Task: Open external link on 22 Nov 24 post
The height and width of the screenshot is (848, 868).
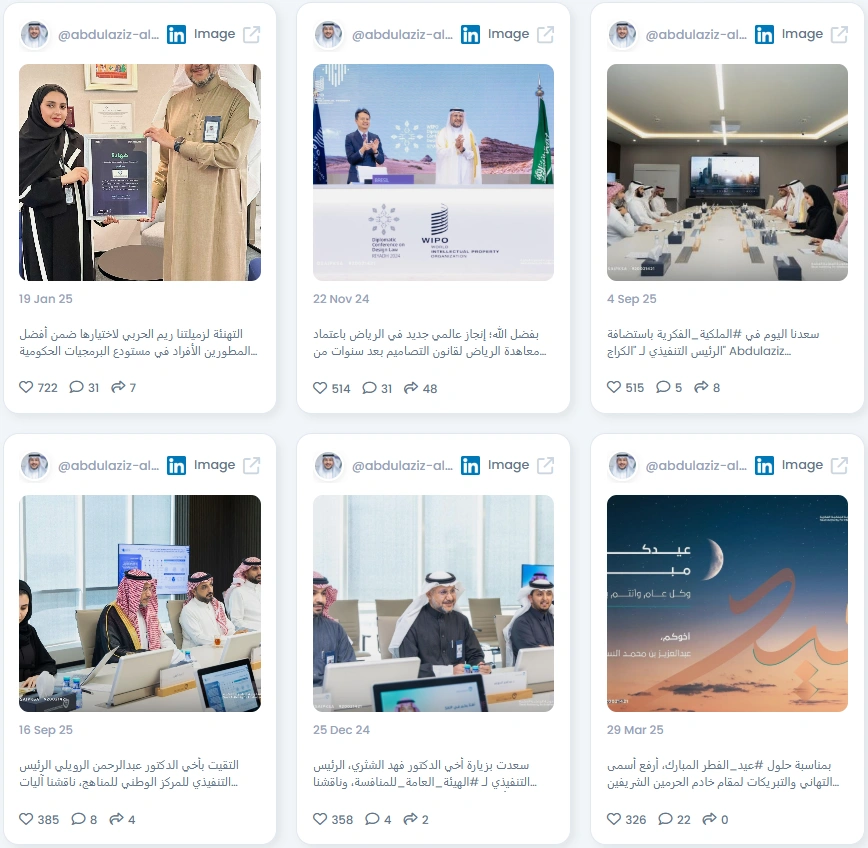Action: [545, 34]
